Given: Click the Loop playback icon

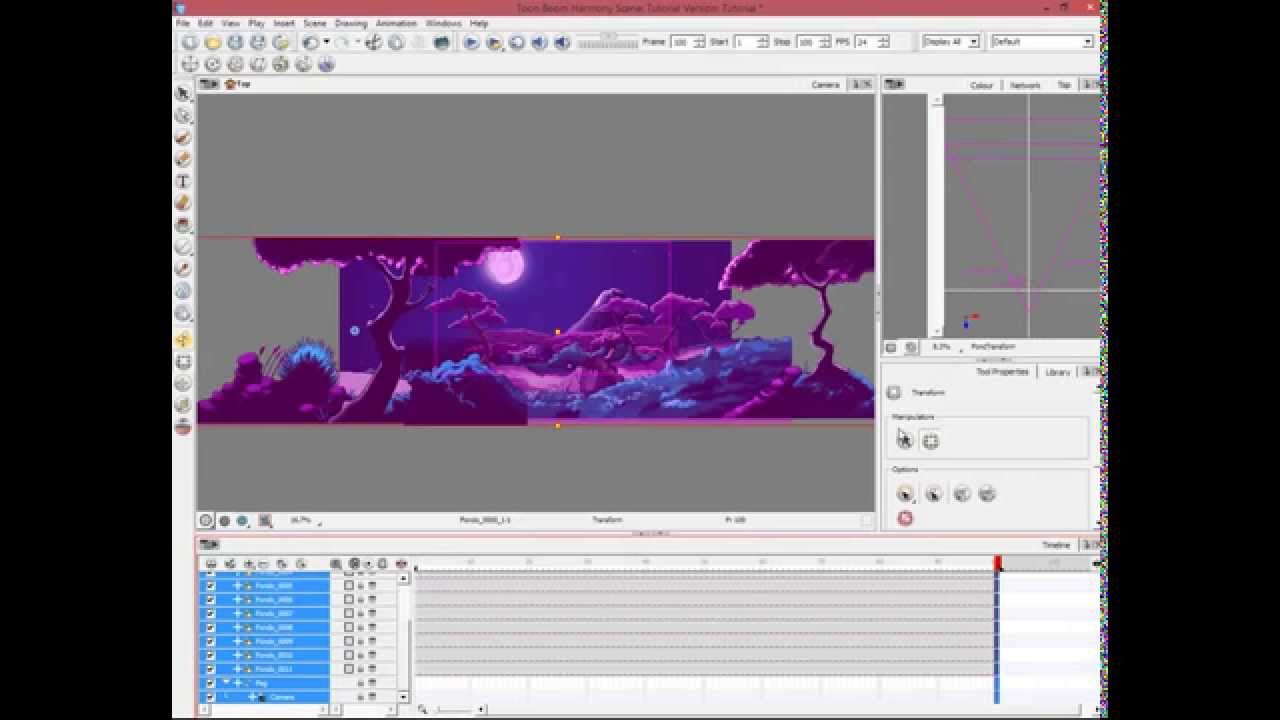Looking at the screenshot, I should (x=517, y=42).
